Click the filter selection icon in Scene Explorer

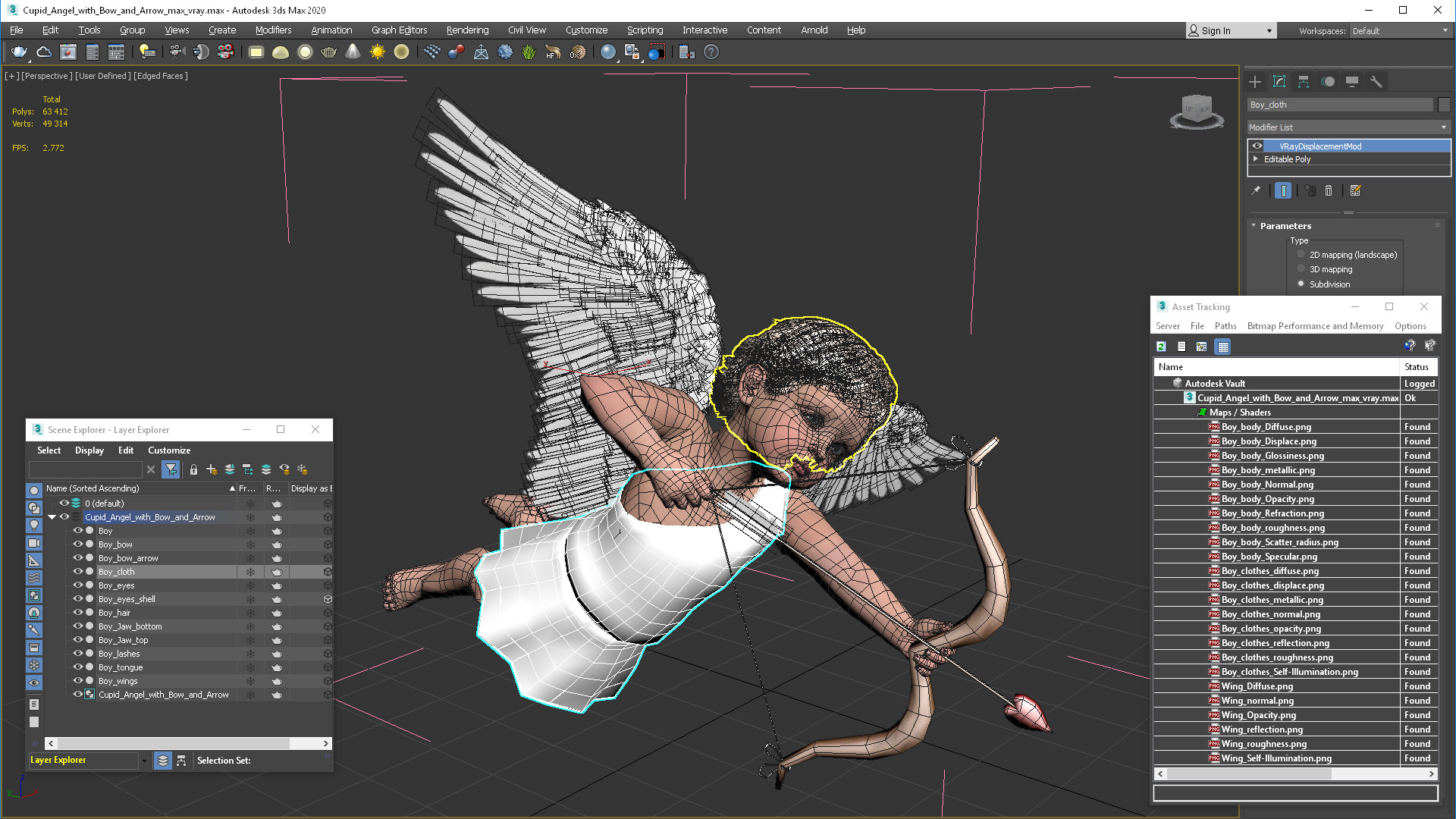pyautogui.click(x=171, y=470)
